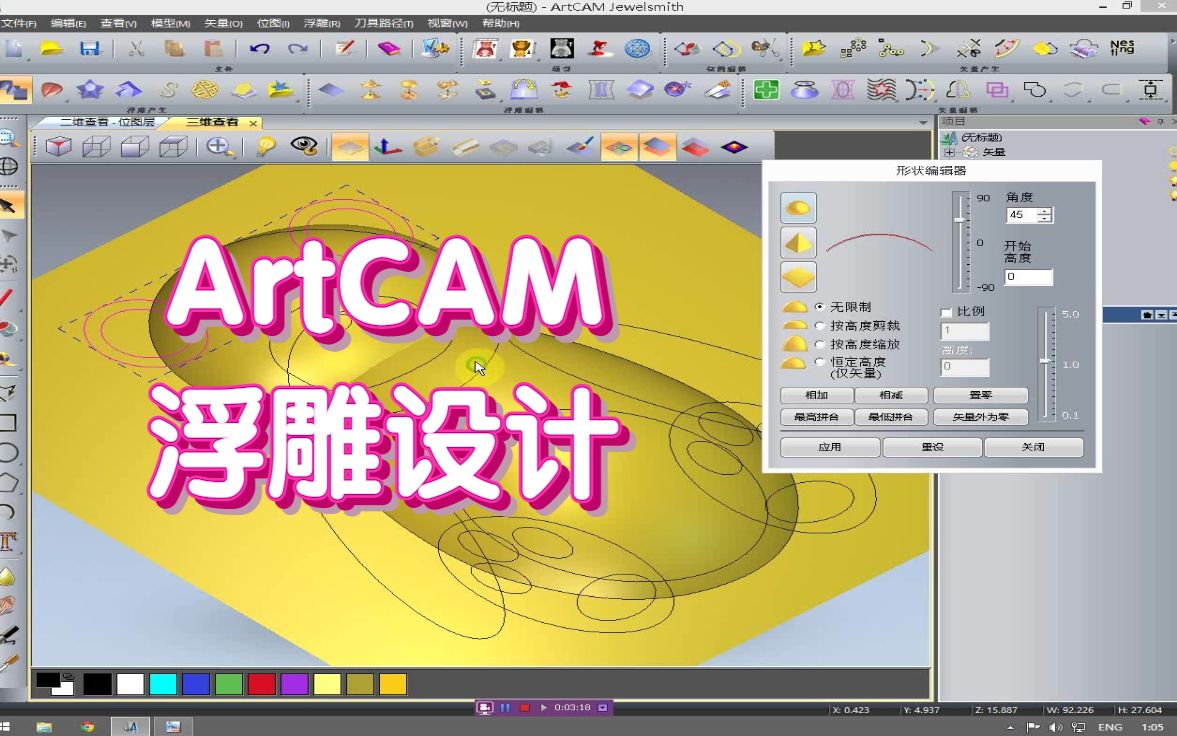Click the zoom magnifier in 3D view toolbar
Image resolution: width=1177 pixels, height=736 pixels.
pyautogui.click(x=220, y=147)
